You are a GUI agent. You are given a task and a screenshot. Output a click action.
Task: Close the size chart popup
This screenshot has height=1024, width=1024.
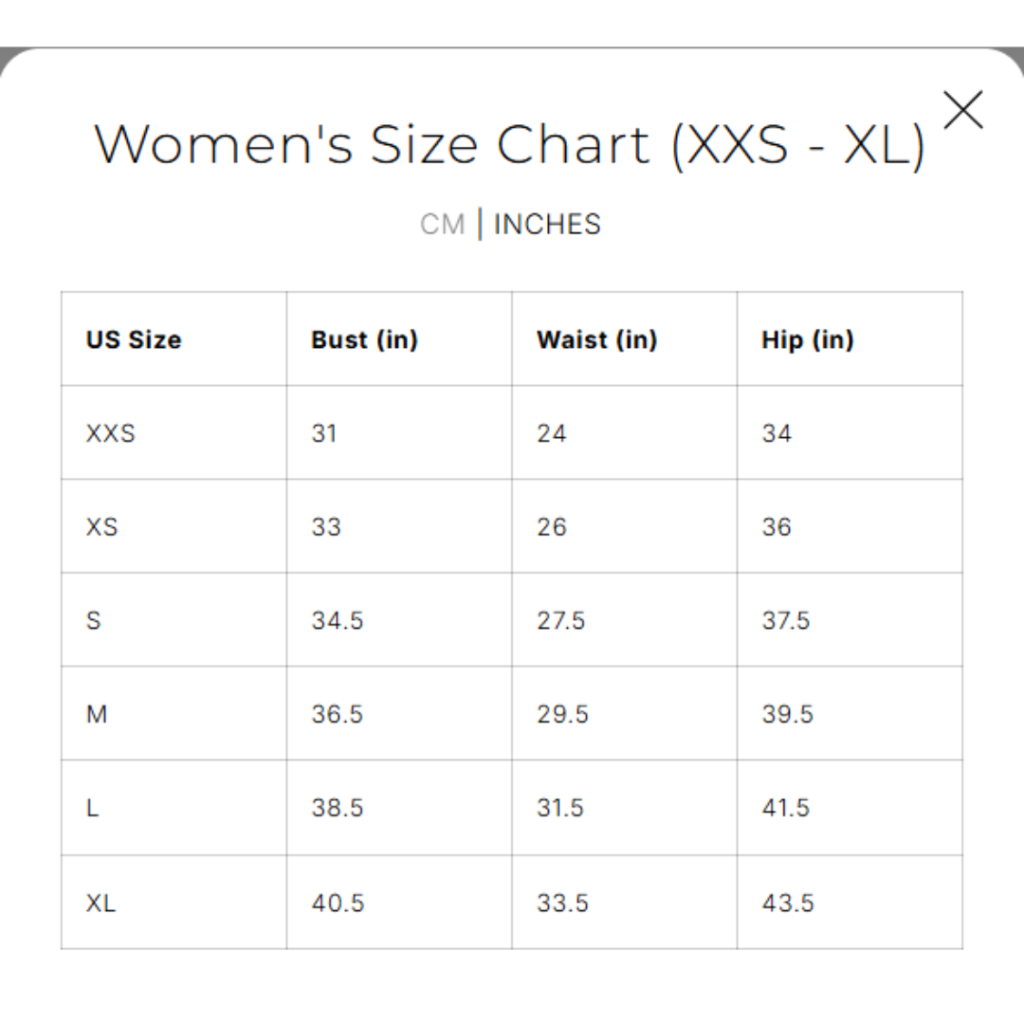(963, 109)
